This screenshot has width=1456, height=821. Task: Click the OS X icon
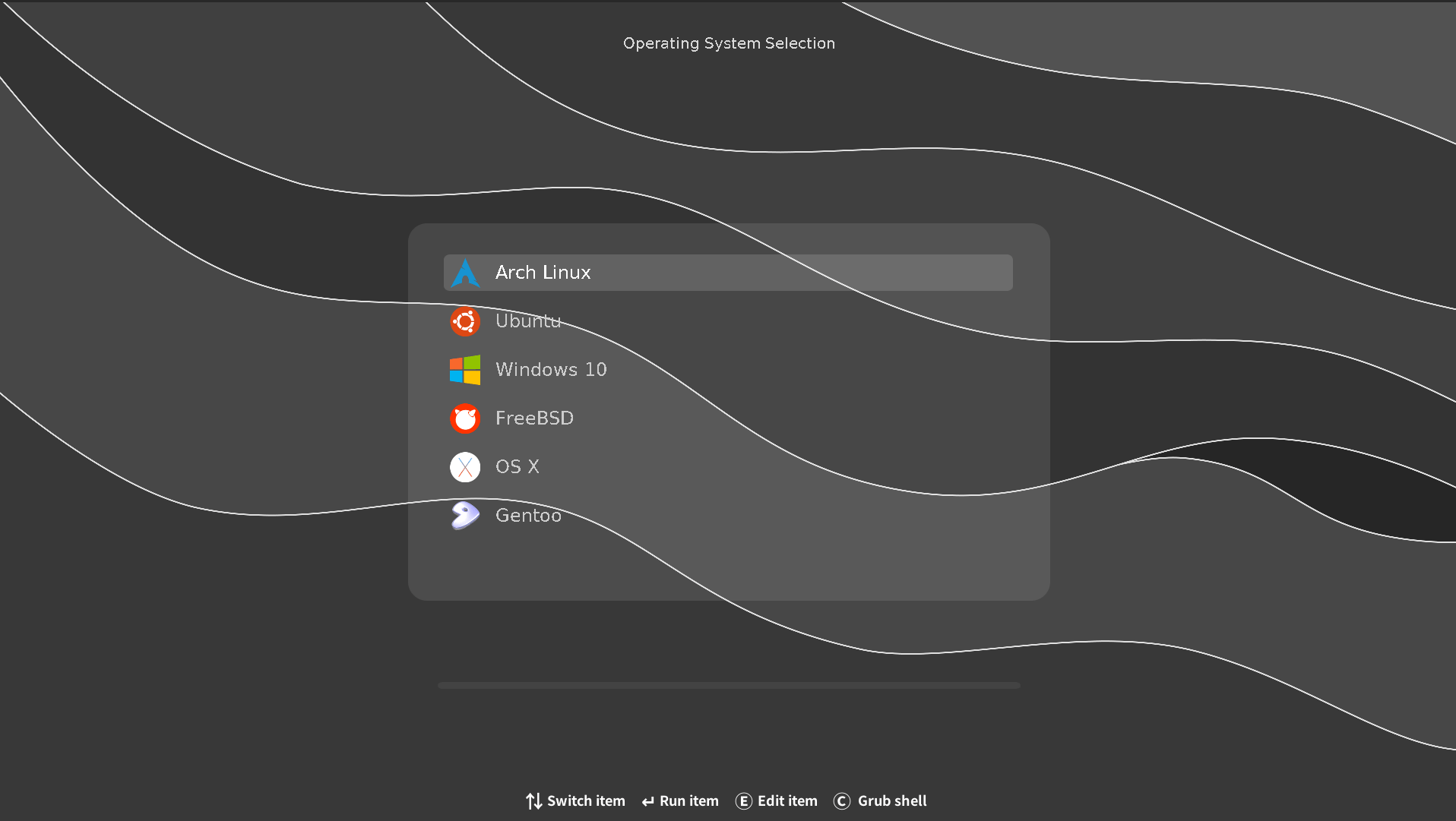465,467
